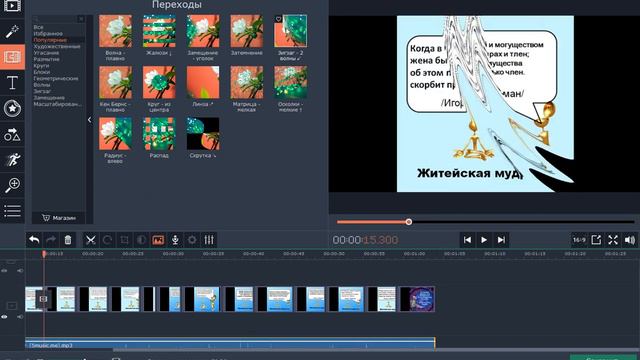Viewport: 640px width, 360px height.
Task: Choose the Круг - из центра transition
Action: click(x=159, y=82)
